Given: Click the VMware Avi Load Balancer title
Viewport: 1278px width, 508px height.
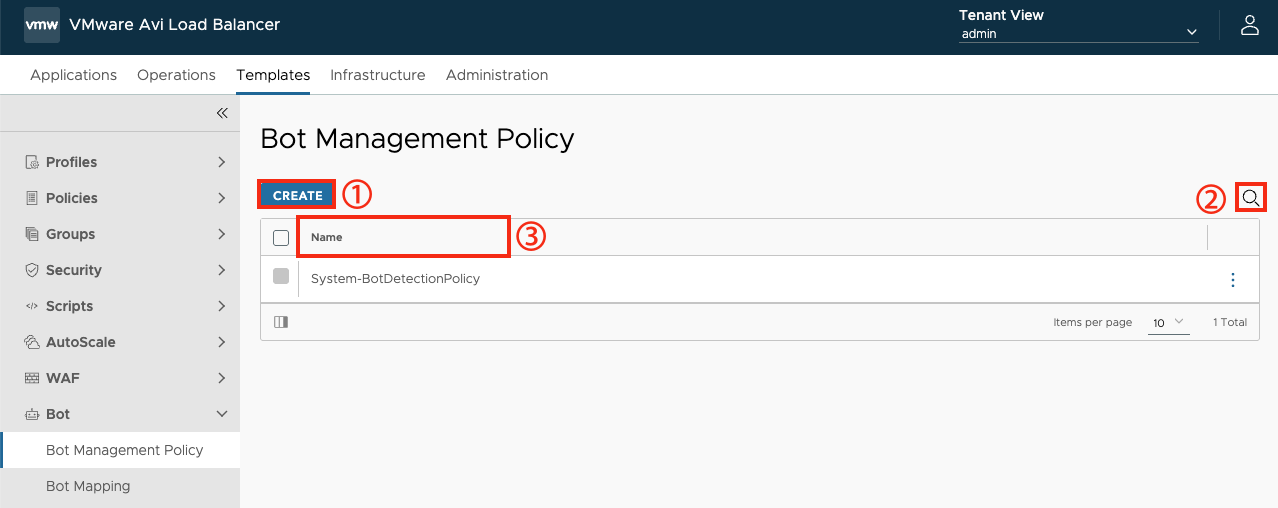Looking at the screenshot, I should coord(175,25).
